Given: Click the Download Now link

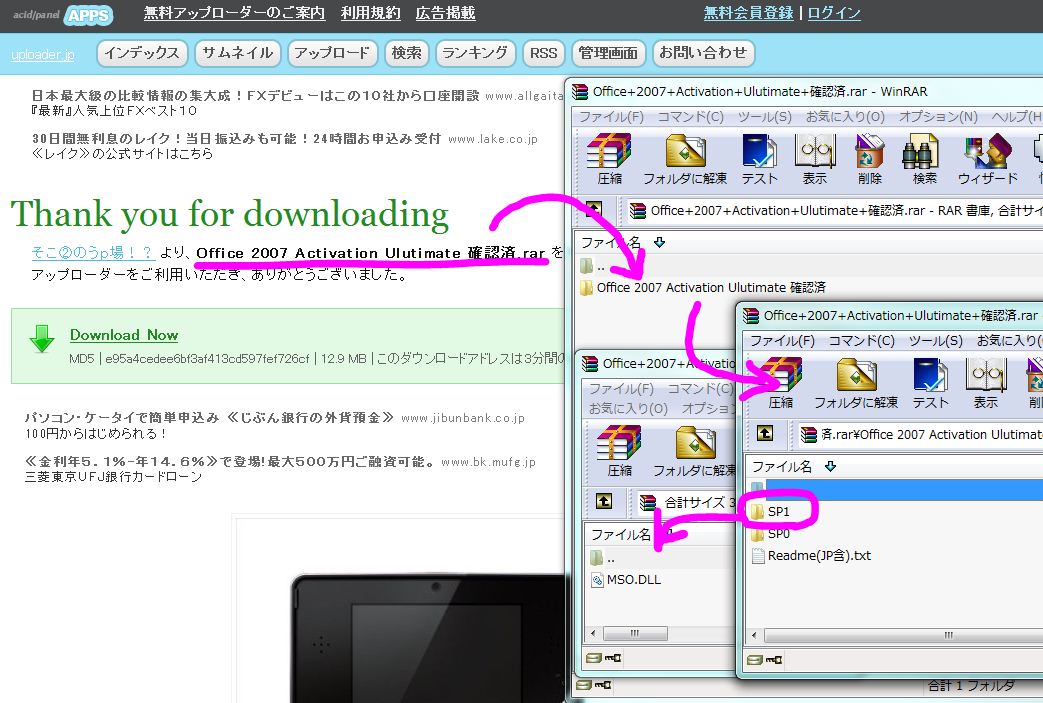Looking at the screenshot, I should point(124,335).
